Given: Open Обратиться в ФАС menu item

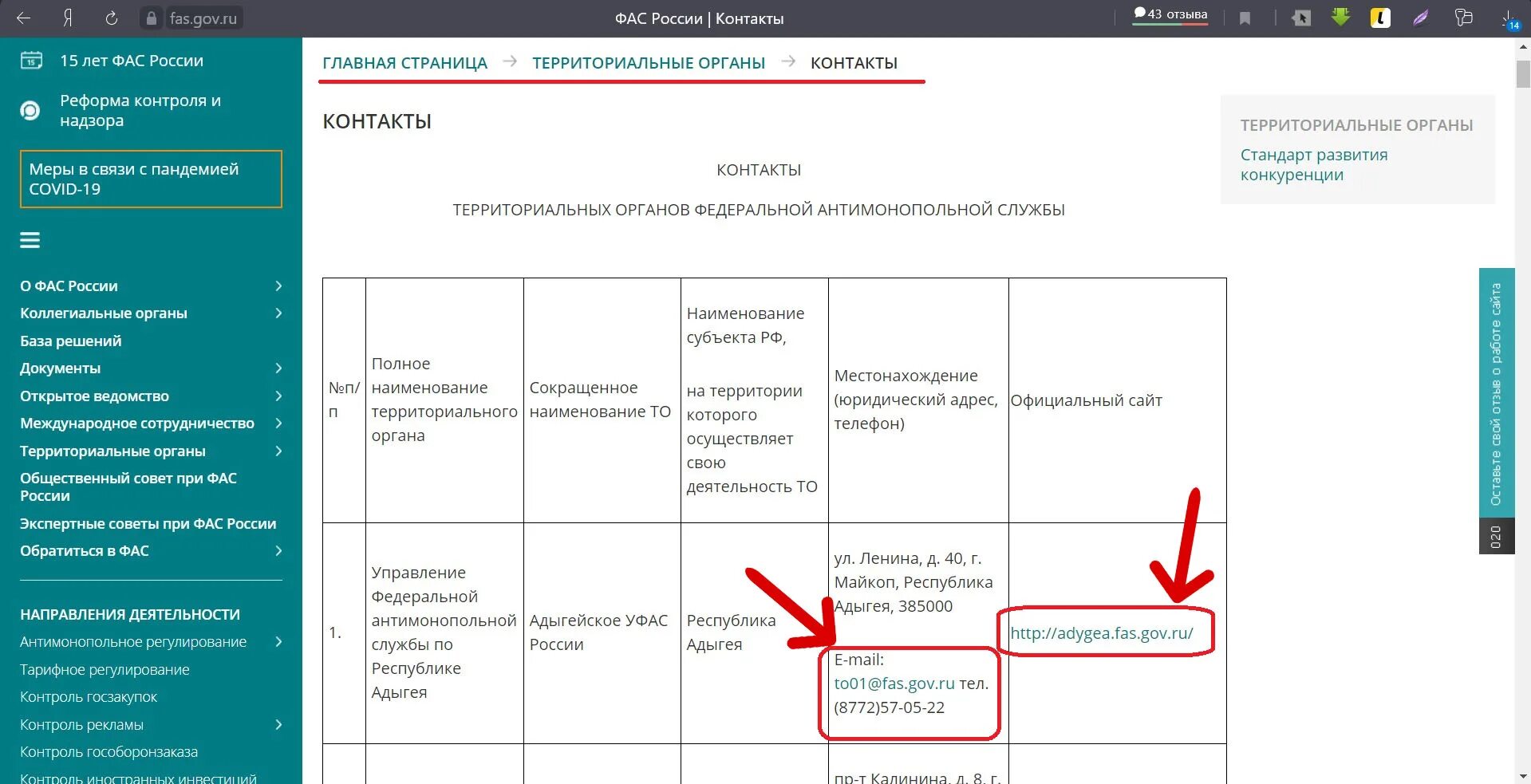Looking at the screenshot, I should (x=85, y=551).
